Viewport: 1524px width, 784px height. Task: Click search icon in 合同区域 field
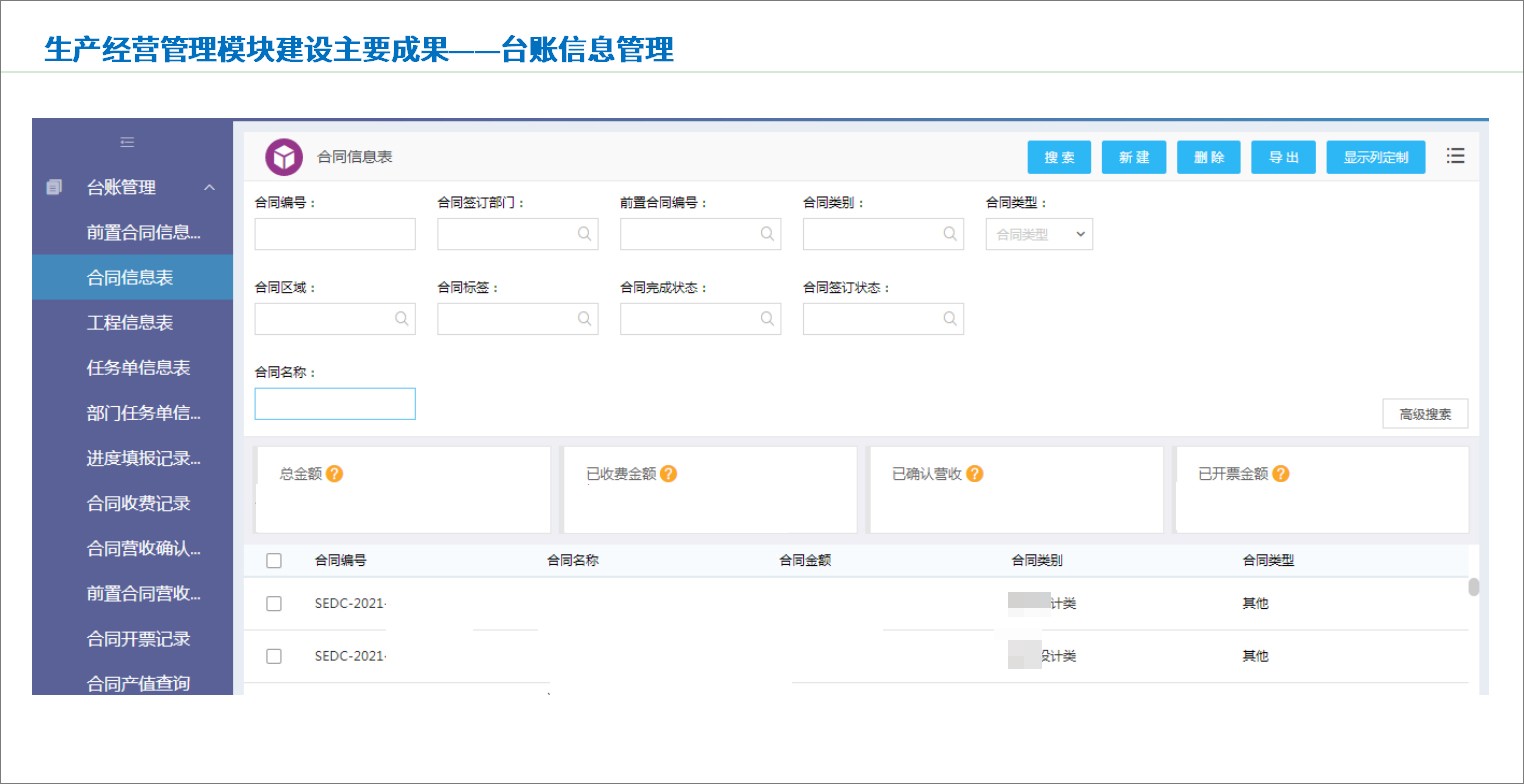tap(401, 319)
